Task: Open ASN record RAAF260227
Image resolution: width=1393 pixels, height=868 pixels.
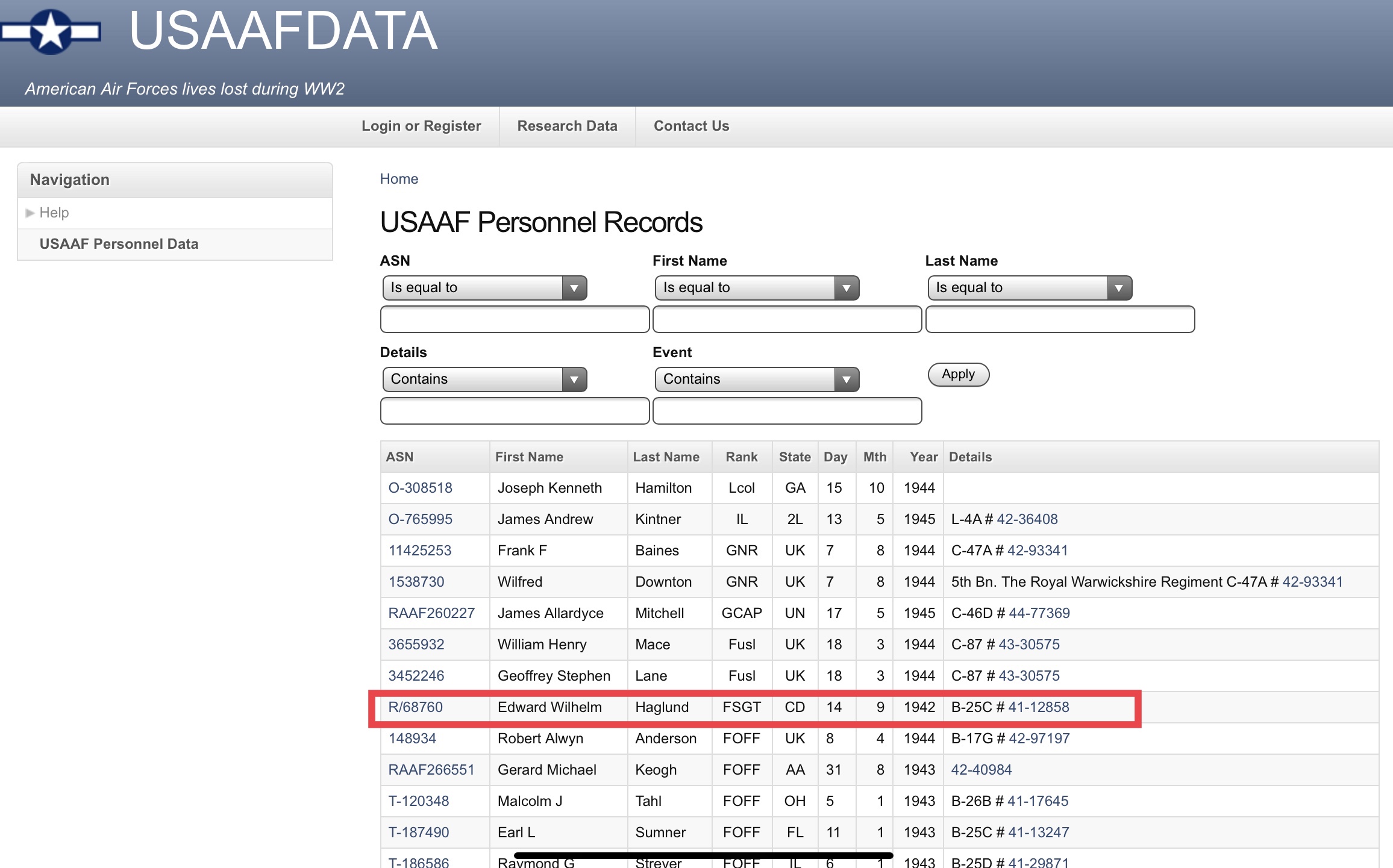Action: pyautogui.click(x=431, y=613)
